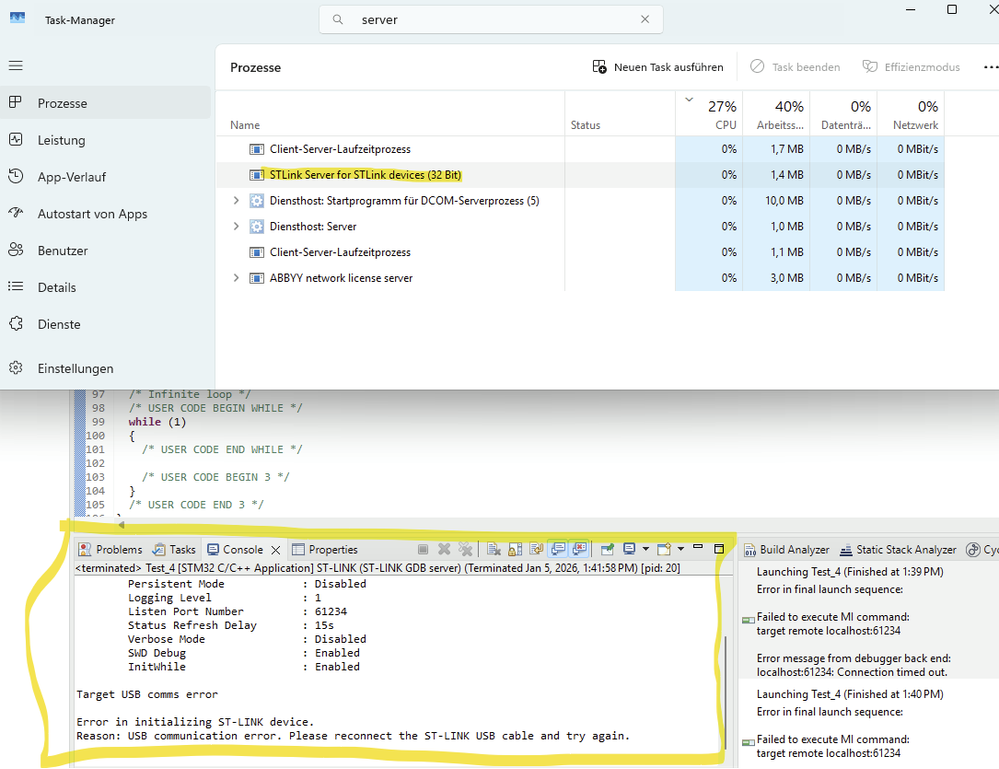Click Neuen Task ausführen button

(x=658, y=67)
